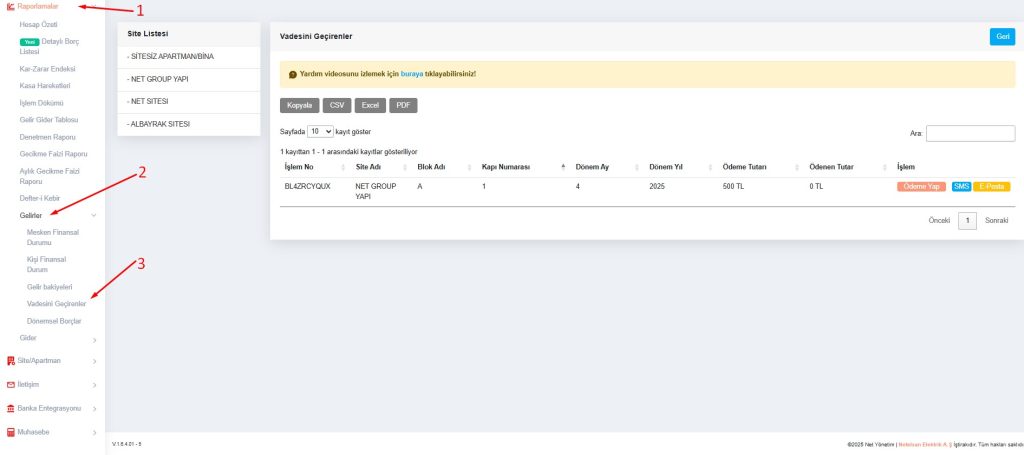Click the Ara search input field
This screenshot has height=455, width=1024.
(970, 133)
